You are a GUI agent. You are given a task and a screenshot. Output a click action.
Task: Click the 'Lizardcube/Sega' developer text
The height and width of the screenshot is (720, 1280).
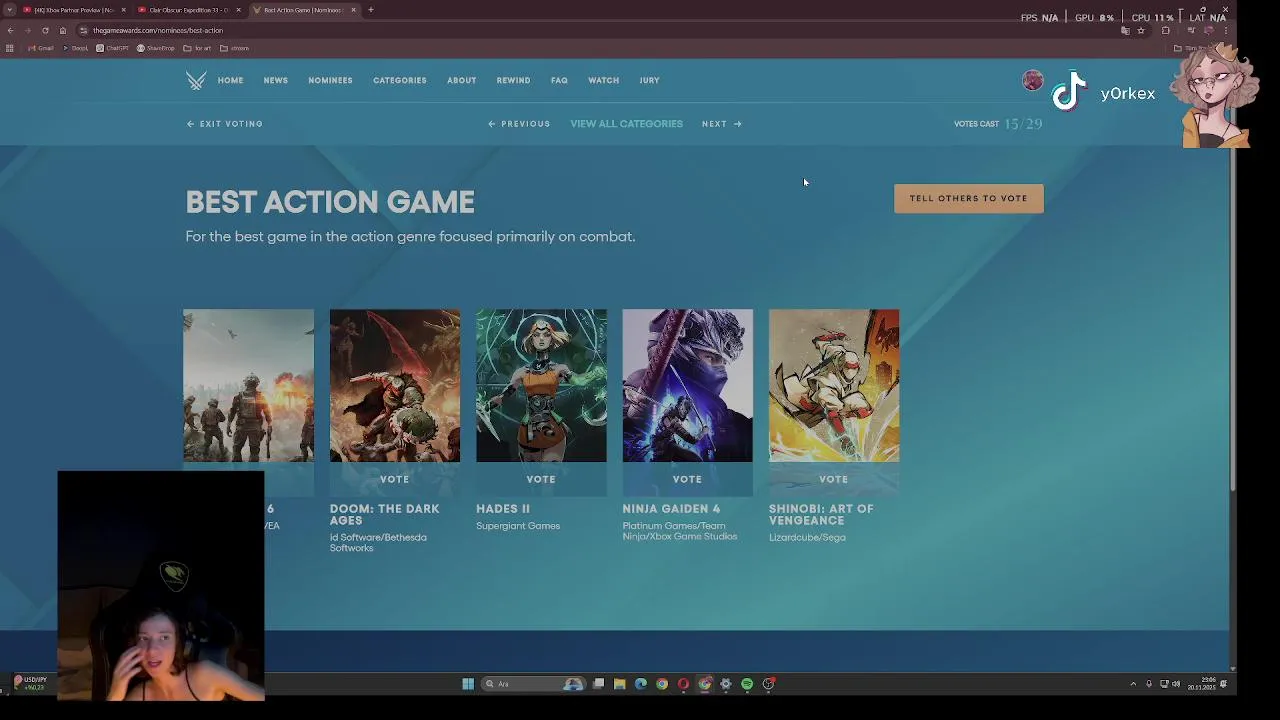(807, 538)
